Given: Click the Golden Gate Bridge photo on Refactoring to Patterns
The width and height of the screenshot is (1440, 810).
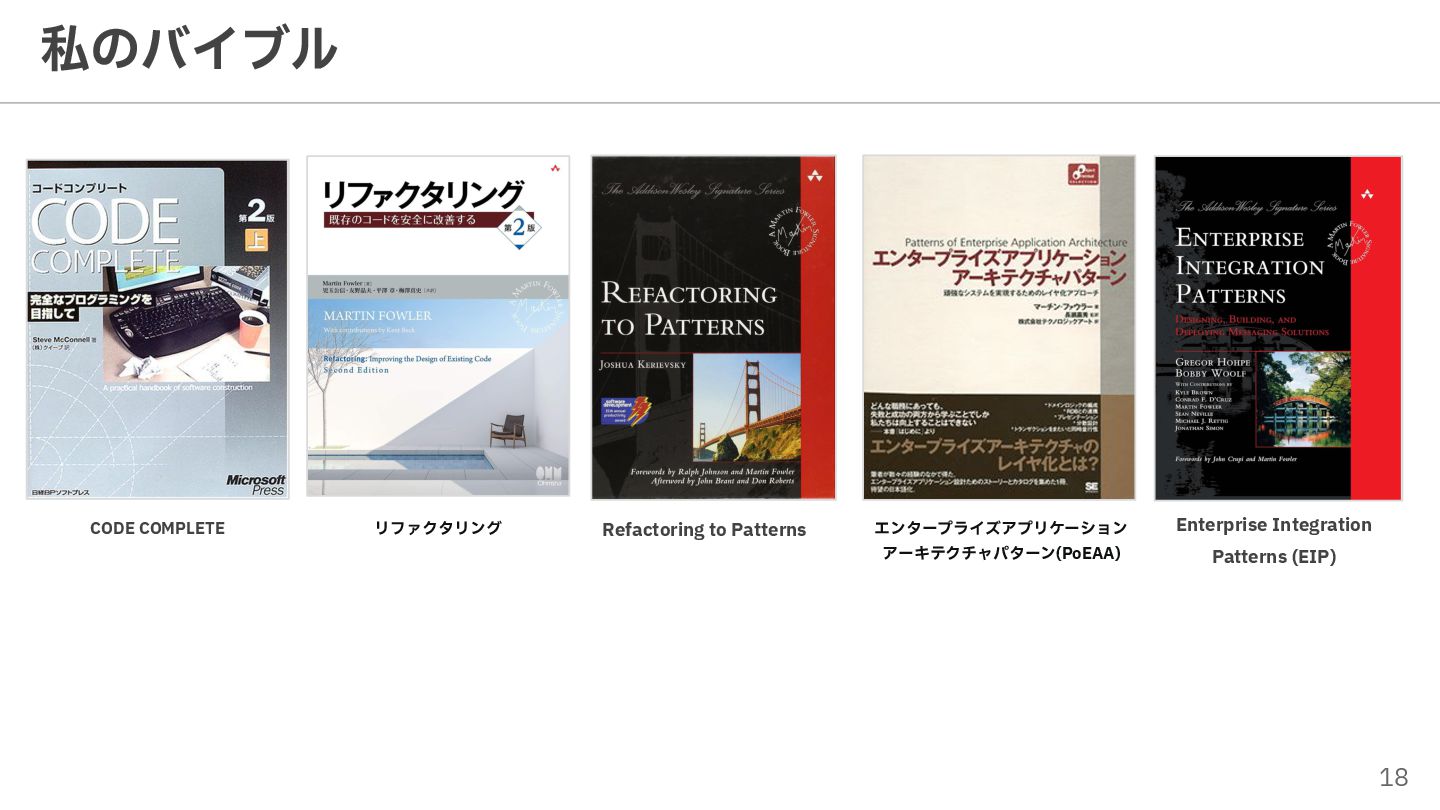Looking at the screenshot, I should click(746, 406).
